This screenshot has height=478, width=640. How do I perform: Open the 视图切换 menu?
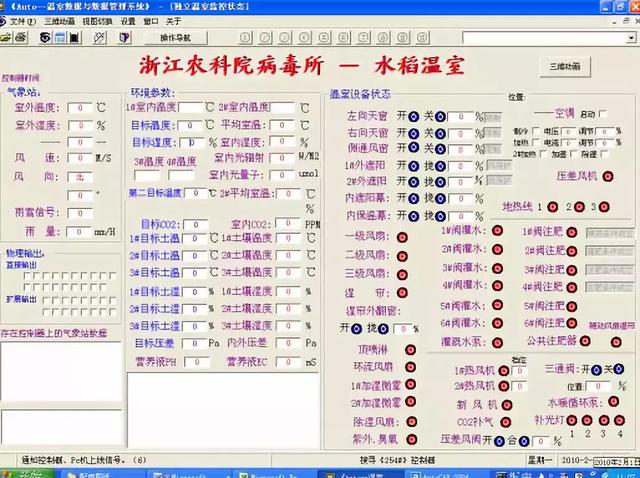[x=98, y=20]
